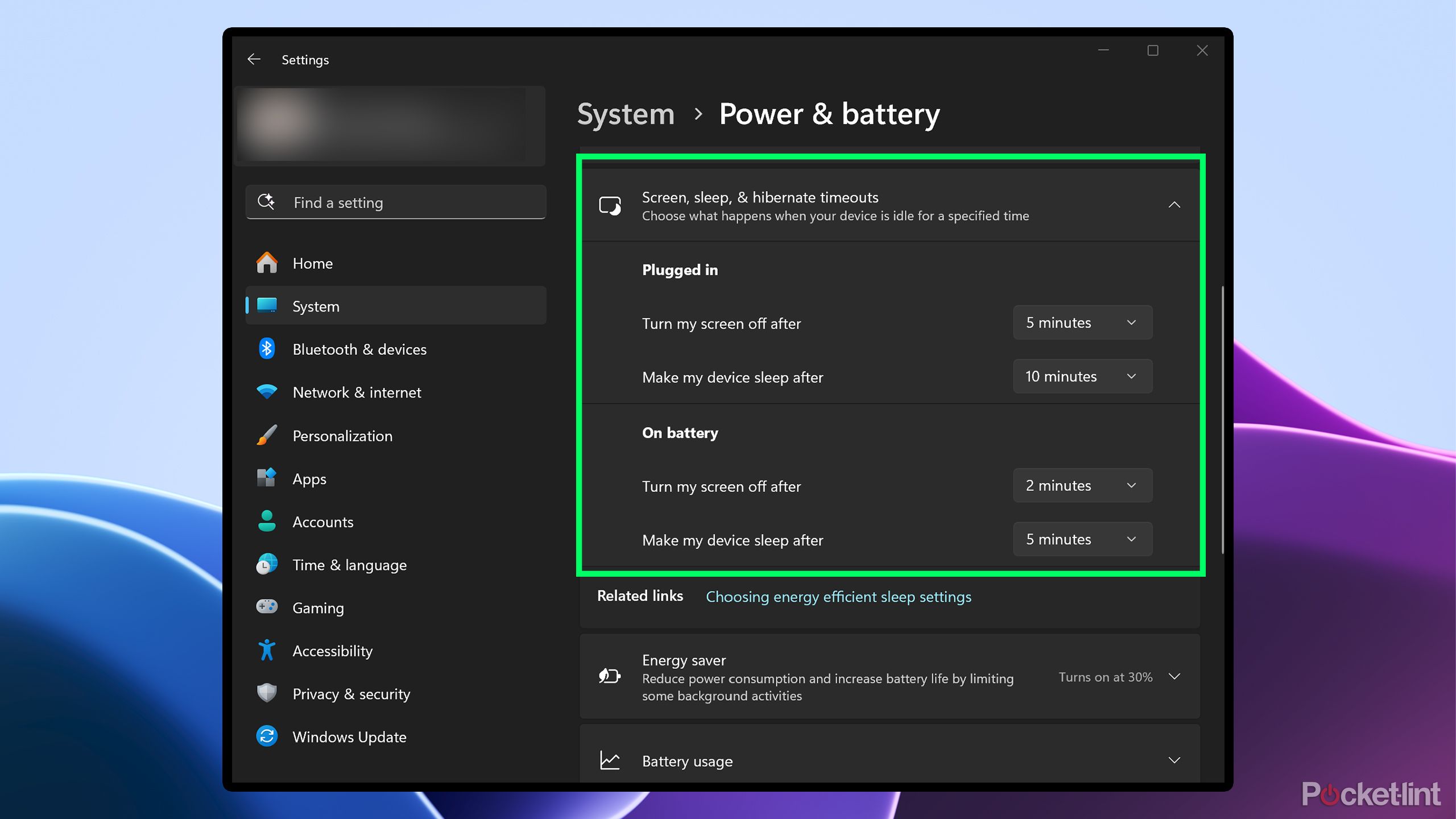
Task: Click the Bluetooth icon in sidebar
Action: tap(267, 349)
